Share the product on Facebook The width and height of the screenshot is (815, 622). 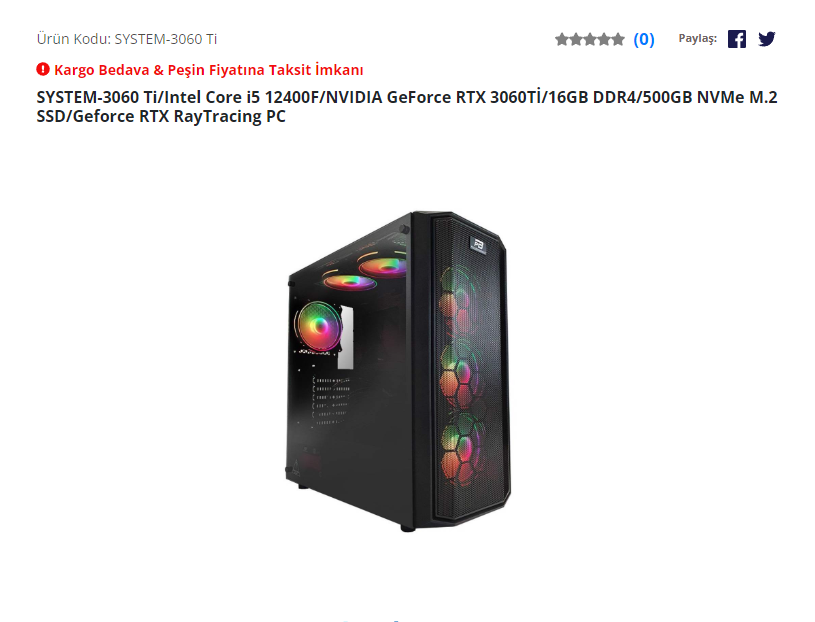point(737,39)
